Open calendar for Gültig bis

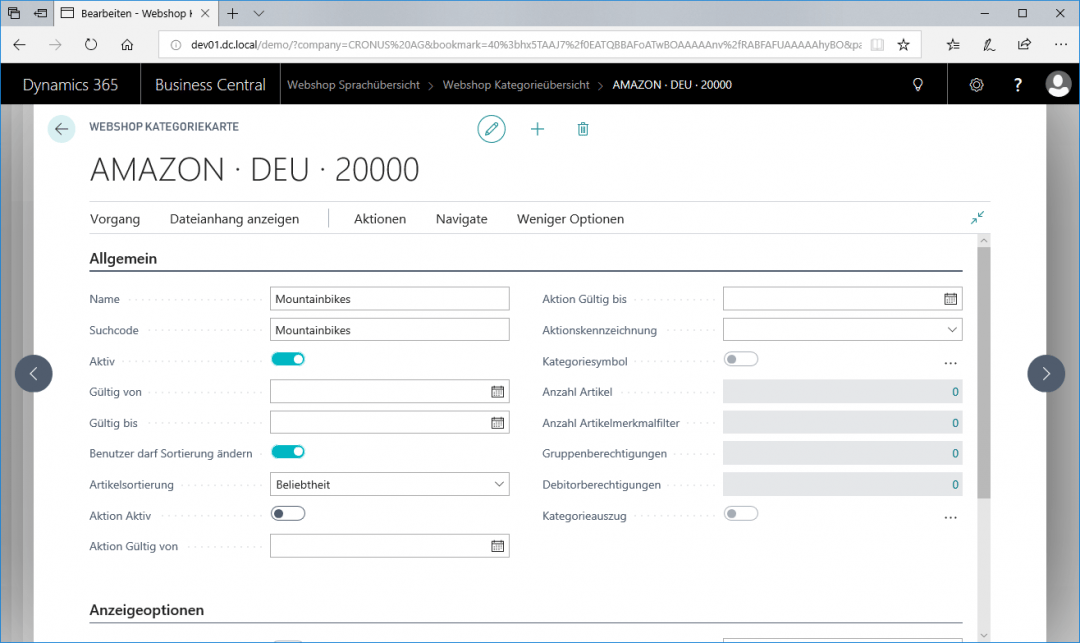pyautogui.click(x=497, y=423)
